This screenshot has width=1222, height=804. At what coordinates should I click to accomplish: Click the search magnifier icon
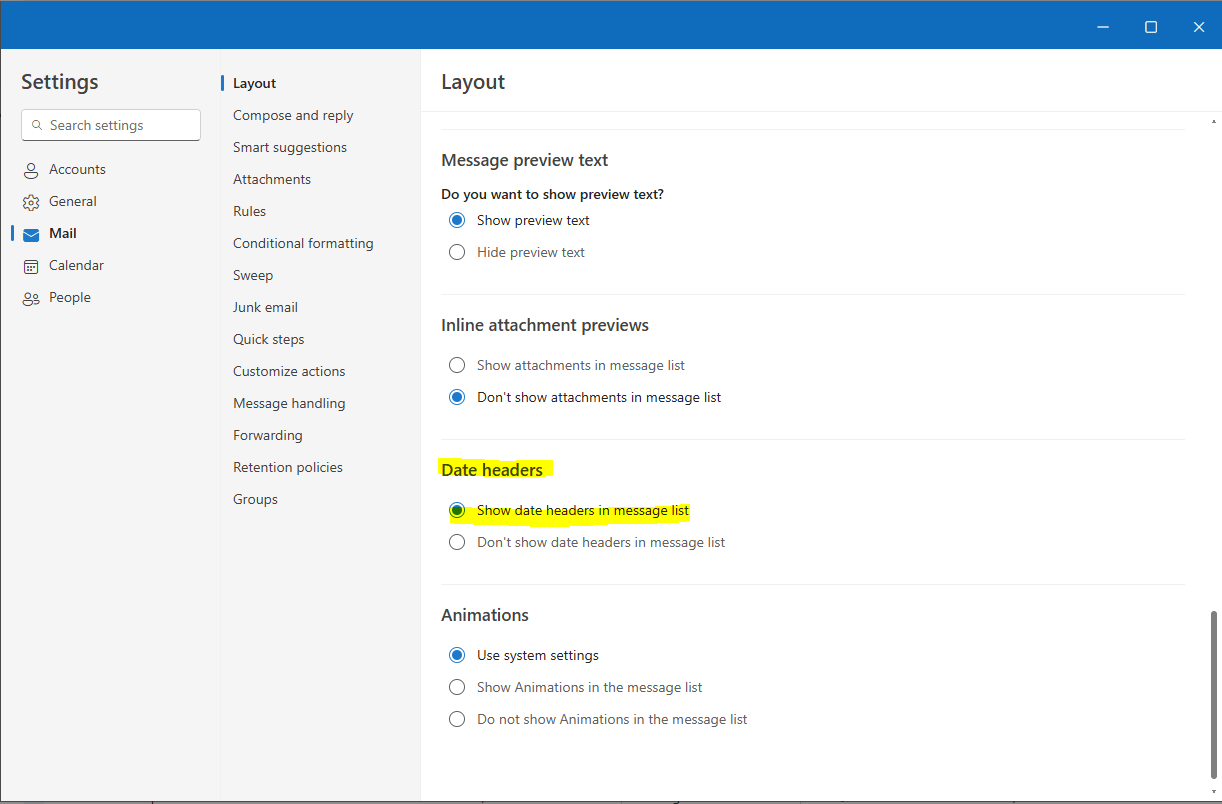pyautogui.click(x=37, y=125)
